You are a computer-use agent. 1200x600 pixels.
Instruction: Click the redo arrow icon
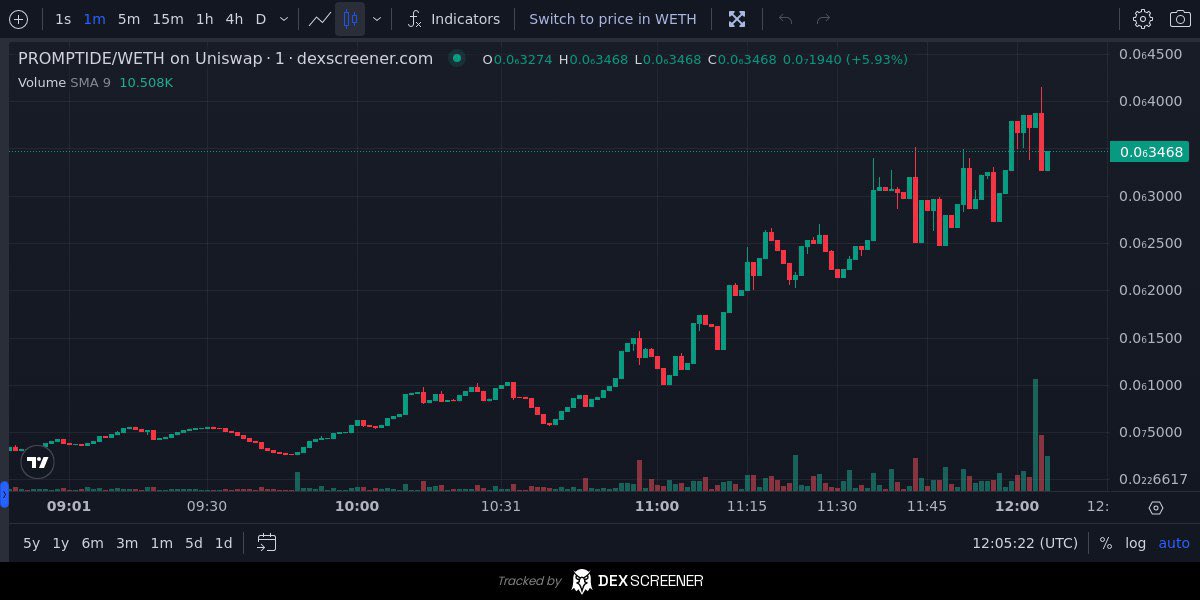click(823, 19)
